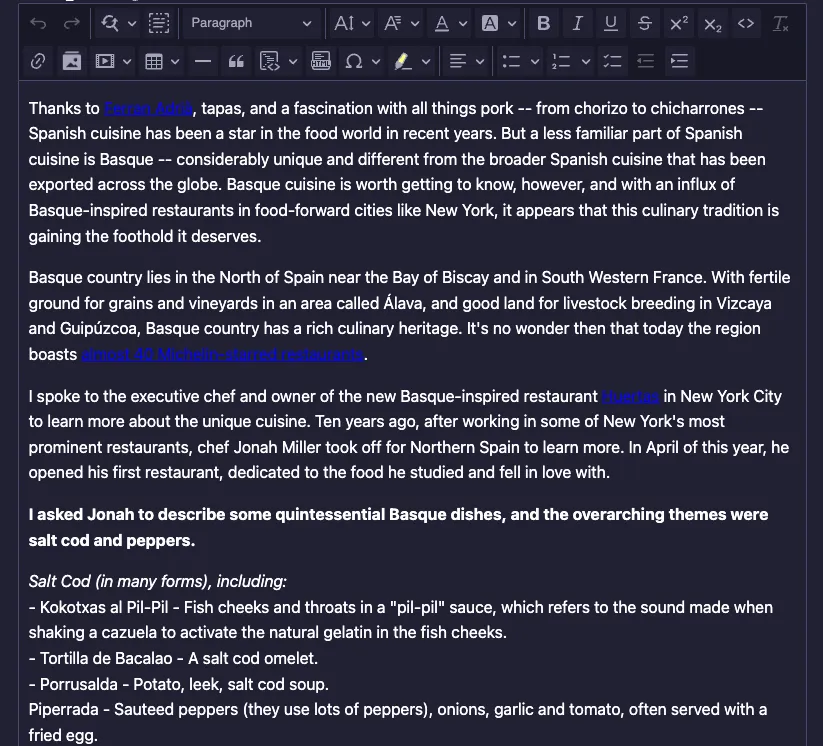Insert a horizontal line
Image resolution: width=823 pixels, height=746 pixels.
[203, 61]
